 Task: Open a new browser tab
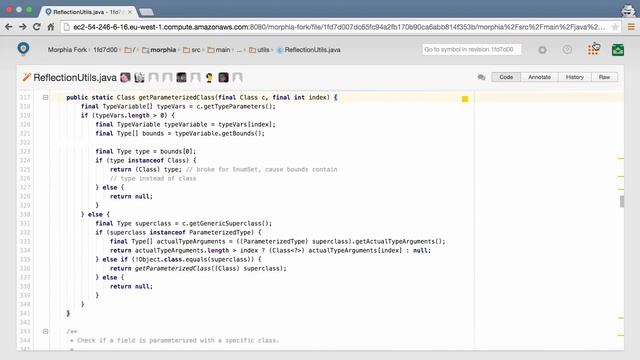tap(147, 12)
